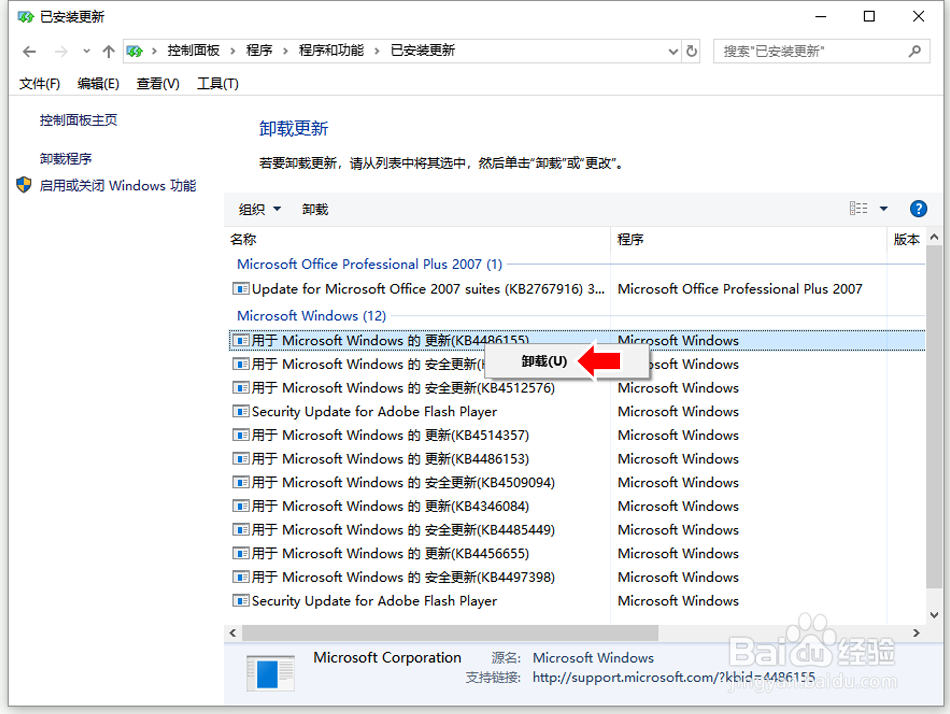Image resolution: width=950 pixels, height=714 pixels.
Task: Expand the arrow after 控制面板 breadcrumb
Action: 233,51
